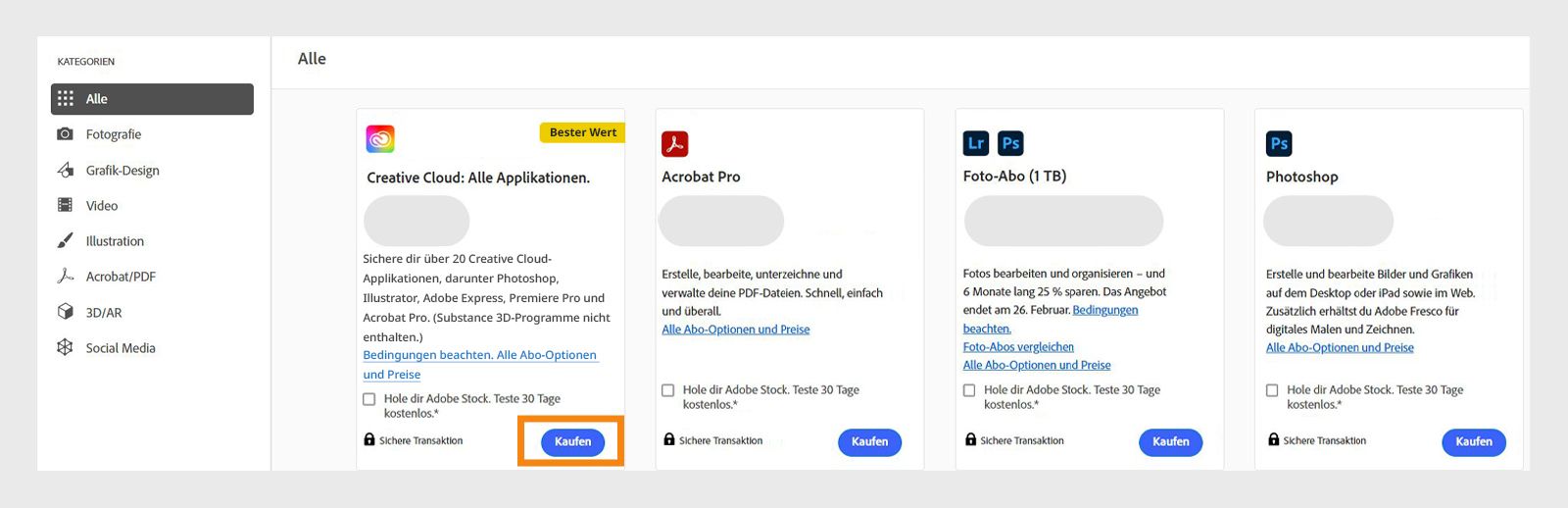Image resolution: width=1568 pixels, height=508 pixels.
Task: Click the Creative Cloud app icon
Action: (380, 139)
